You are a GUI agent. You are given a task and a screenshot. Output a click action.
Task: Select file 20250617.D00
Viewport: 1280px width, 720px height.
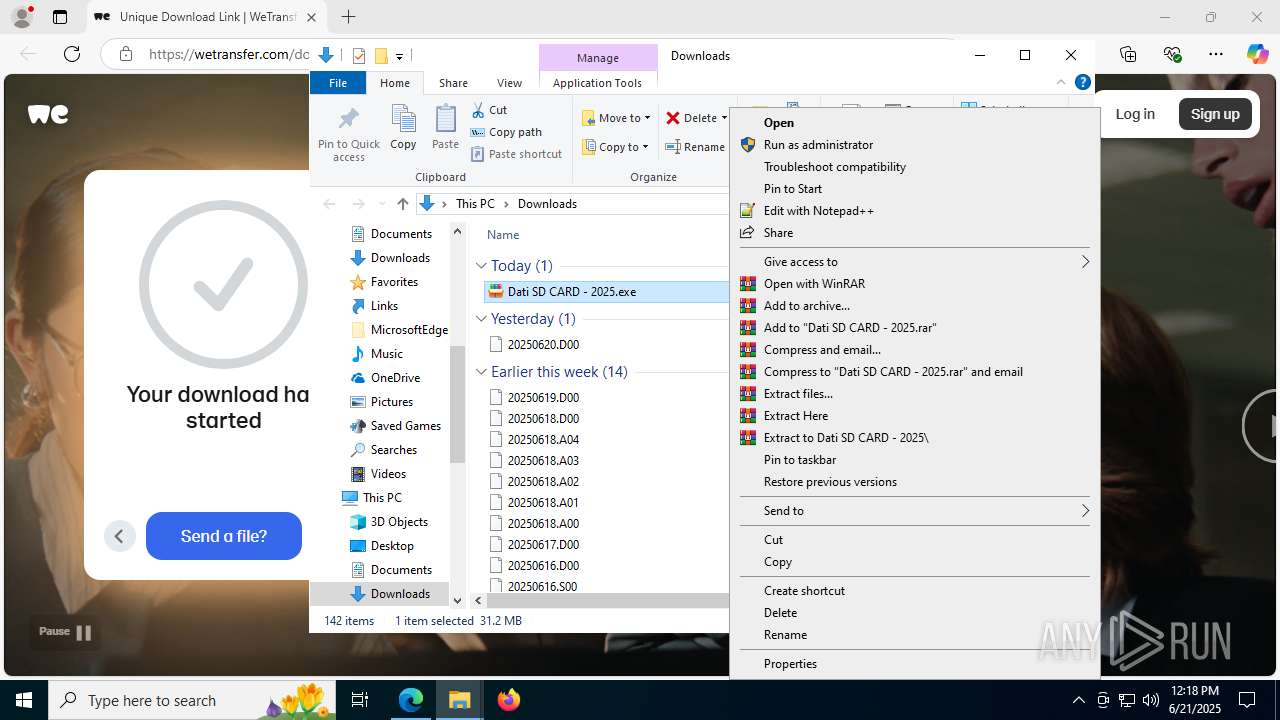(543, 545)
